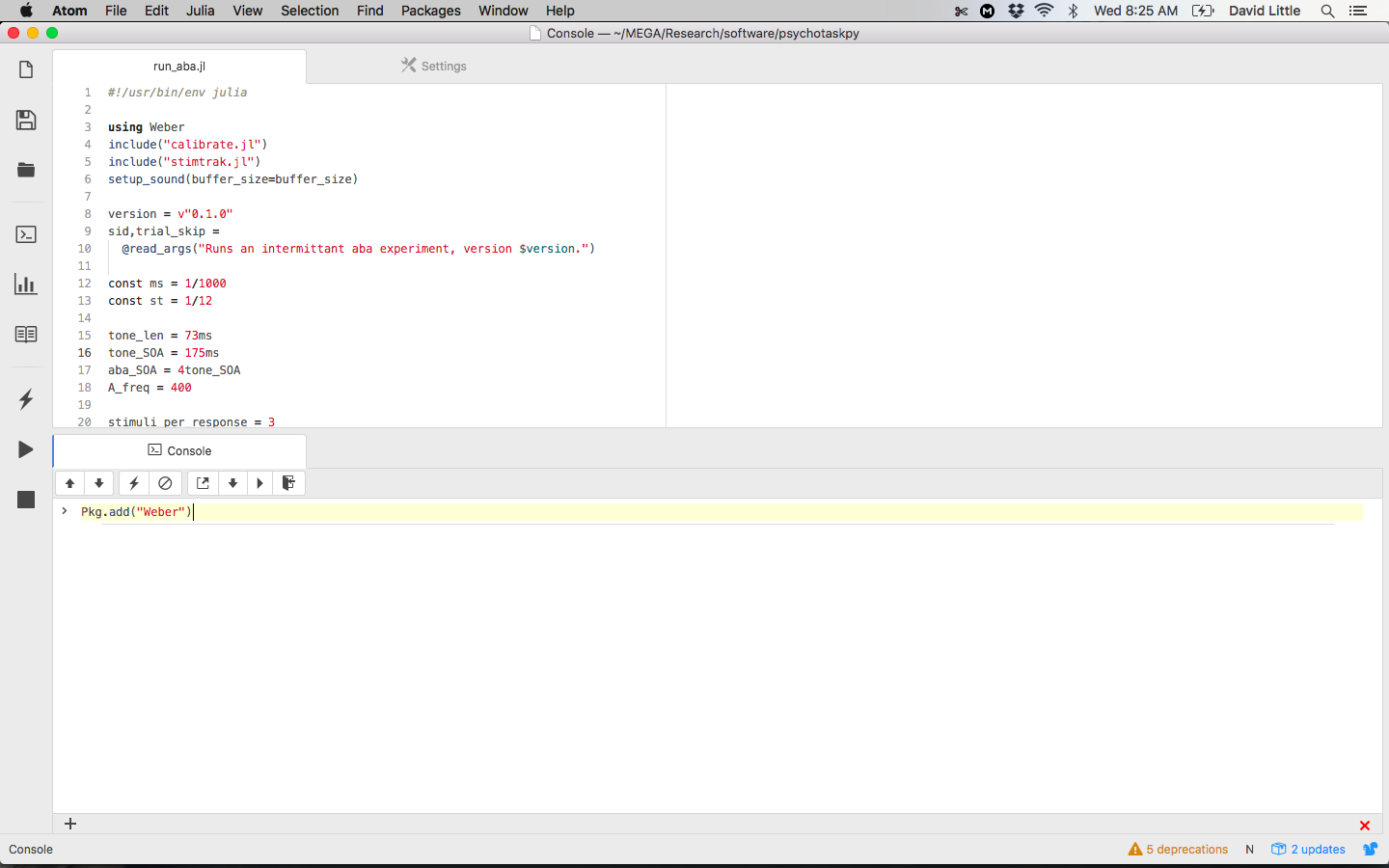Click the 'using Weber' line in editor
The height and width of the screenshot is (868, 1389).
[x=146, y=127]
